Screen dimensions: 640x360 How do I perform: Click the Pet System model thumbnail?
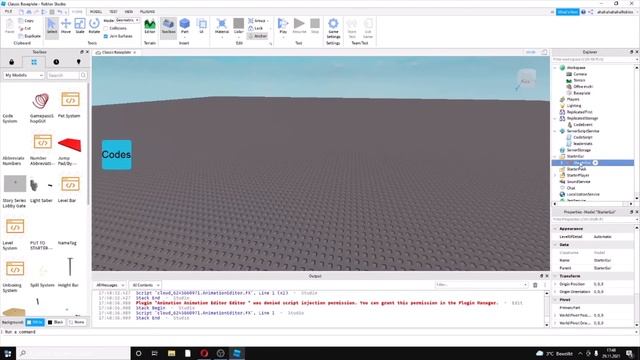coord(70,99)
